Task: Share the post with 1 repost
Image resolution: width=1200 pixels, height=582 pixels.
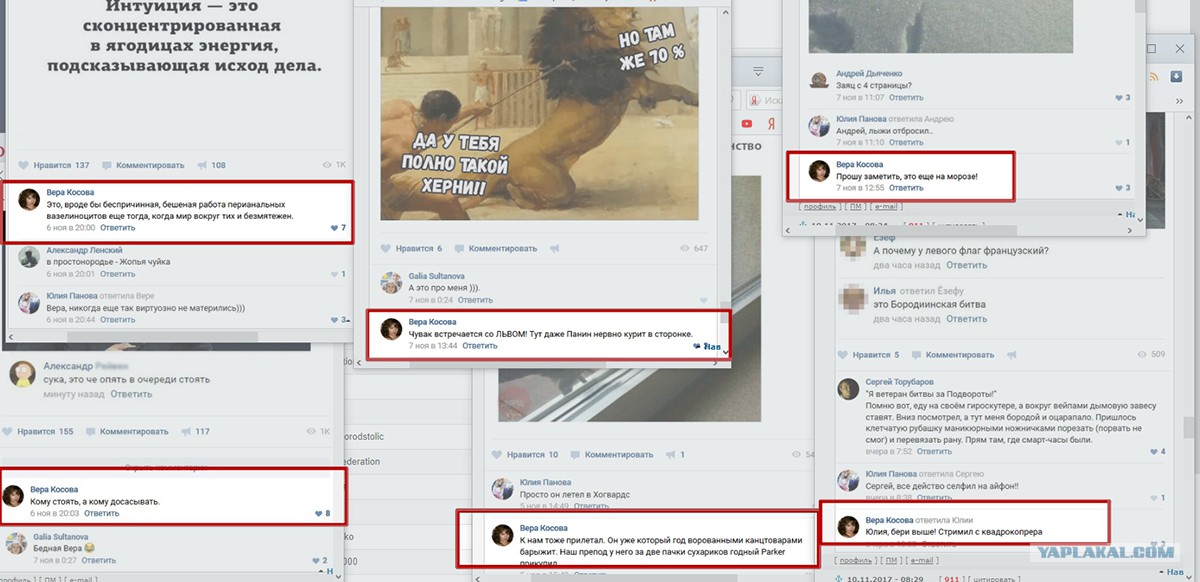Action: point(675,454)
